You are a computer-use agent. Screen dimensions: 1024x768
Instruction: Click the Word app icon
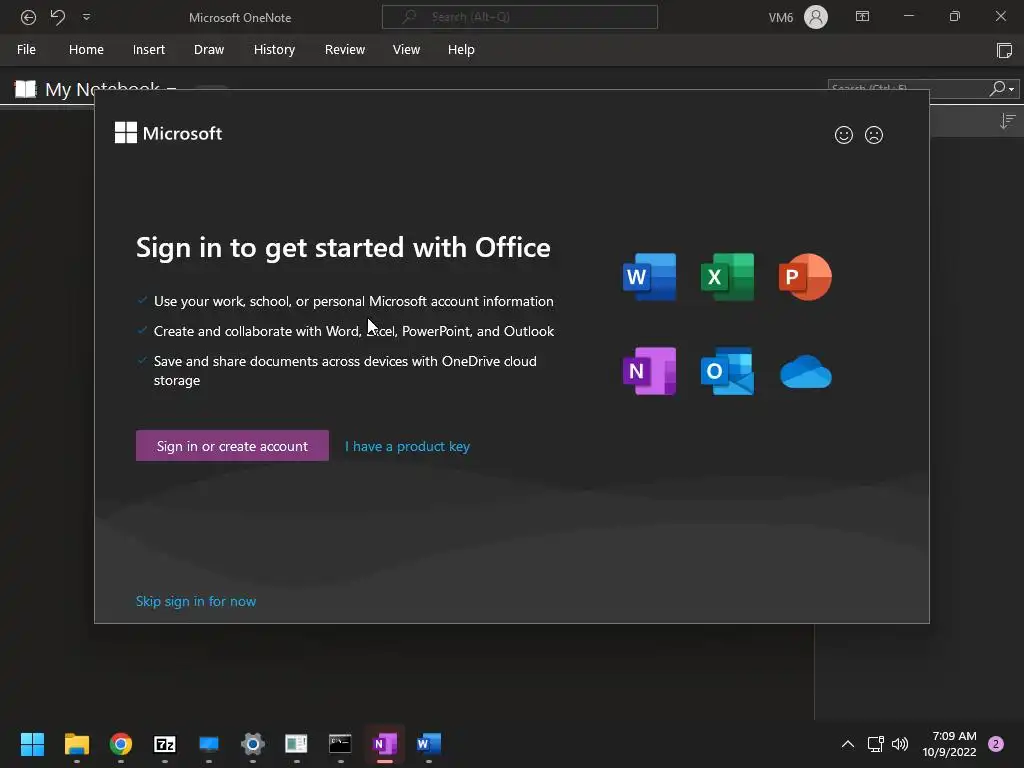(x=649, y=277)
